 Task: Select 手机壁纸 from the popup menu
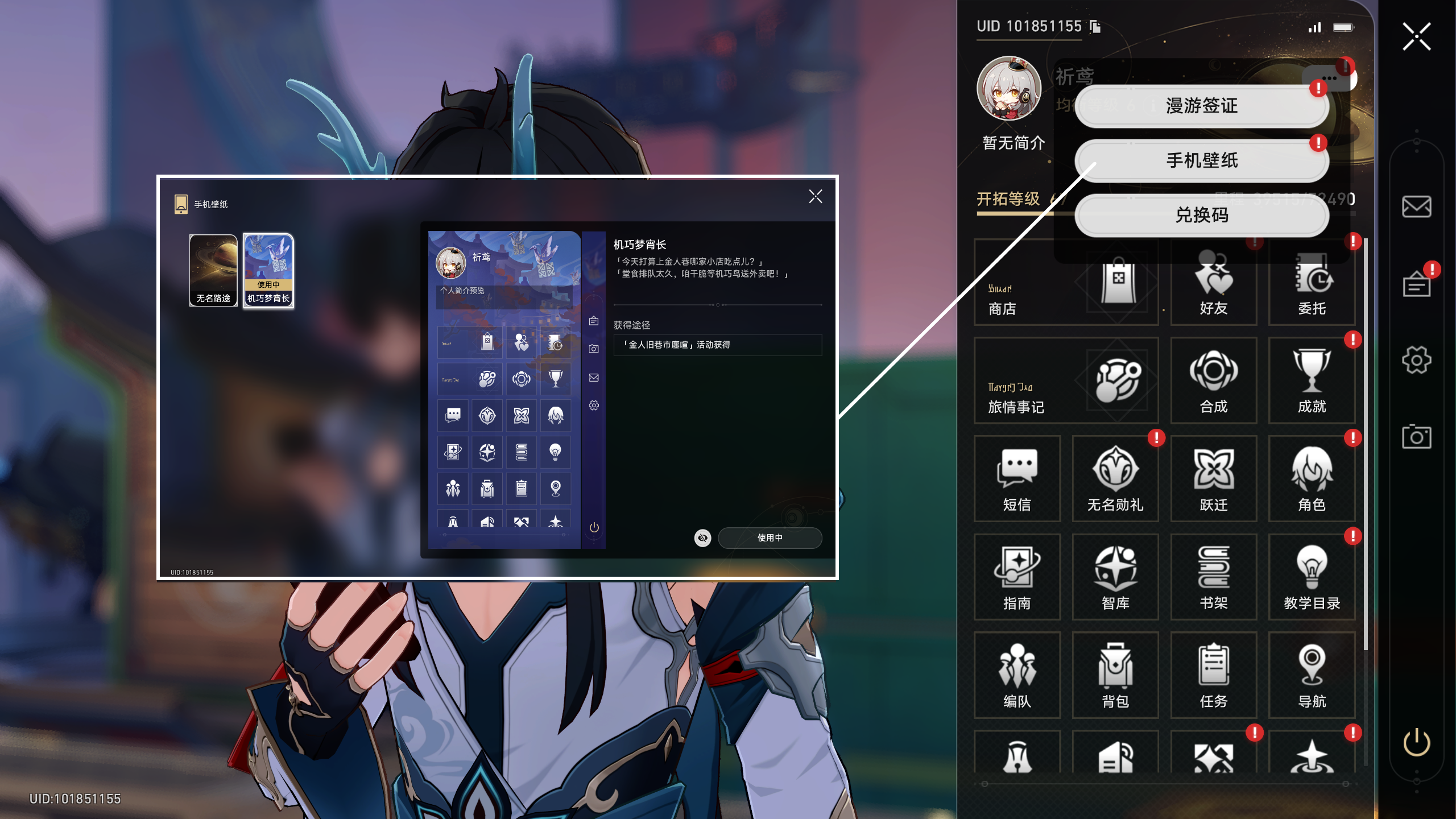[x=1201, y=160]
